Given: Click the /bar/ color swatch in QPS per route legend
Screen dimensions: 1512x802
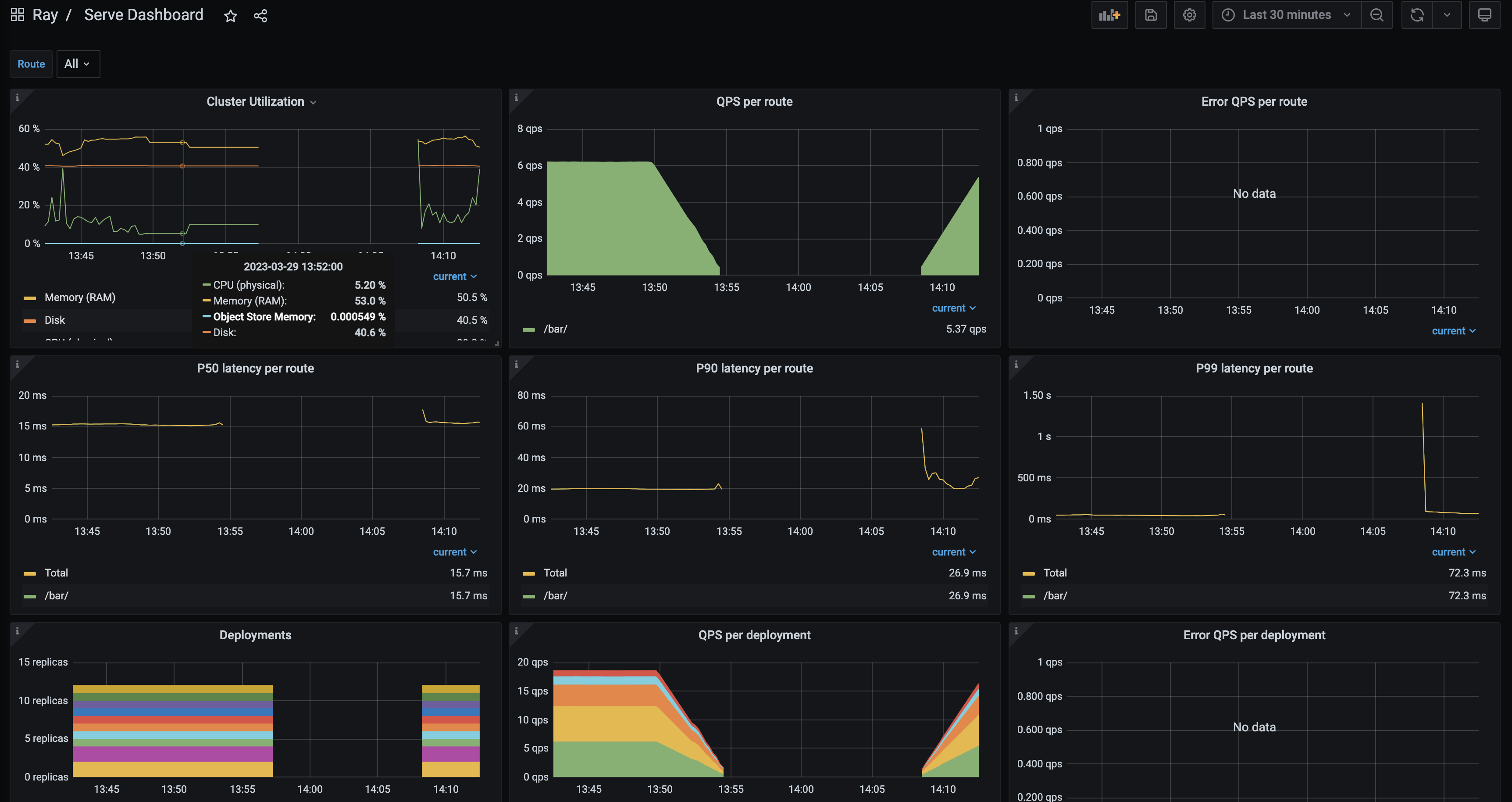Looking at the screenshot, I should coord(528,329).
